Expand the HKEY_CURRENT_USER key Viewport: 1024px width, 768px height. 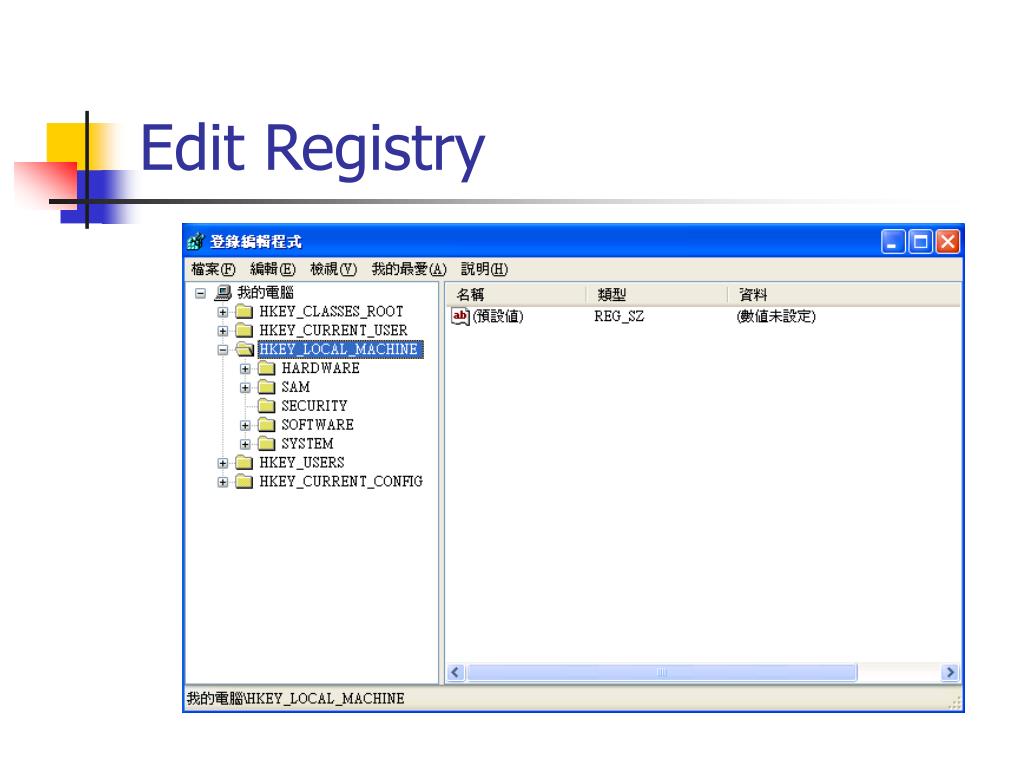point(223,331)
